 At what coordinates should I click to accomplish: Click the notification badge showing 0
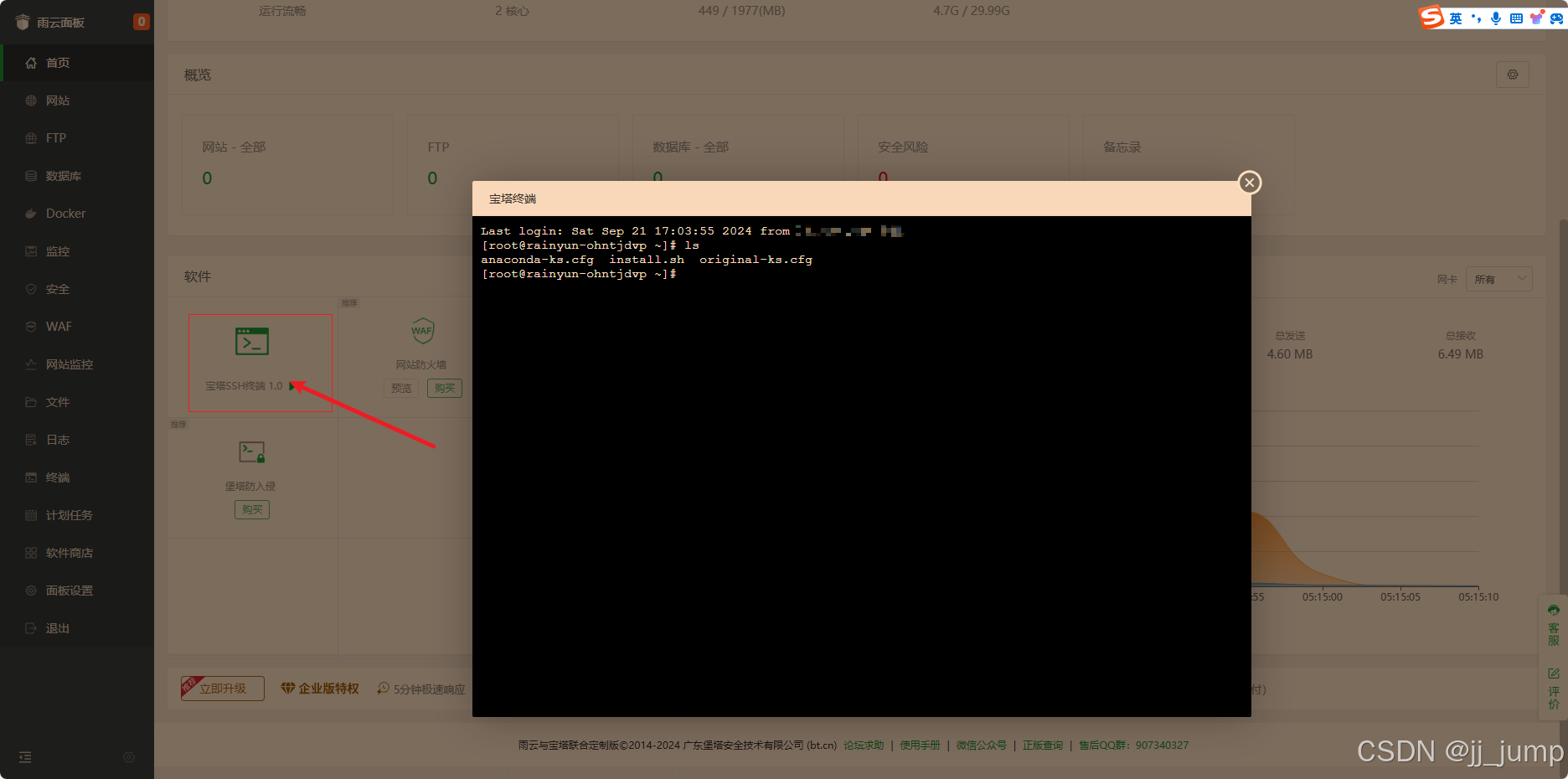[x=142, y=22]
